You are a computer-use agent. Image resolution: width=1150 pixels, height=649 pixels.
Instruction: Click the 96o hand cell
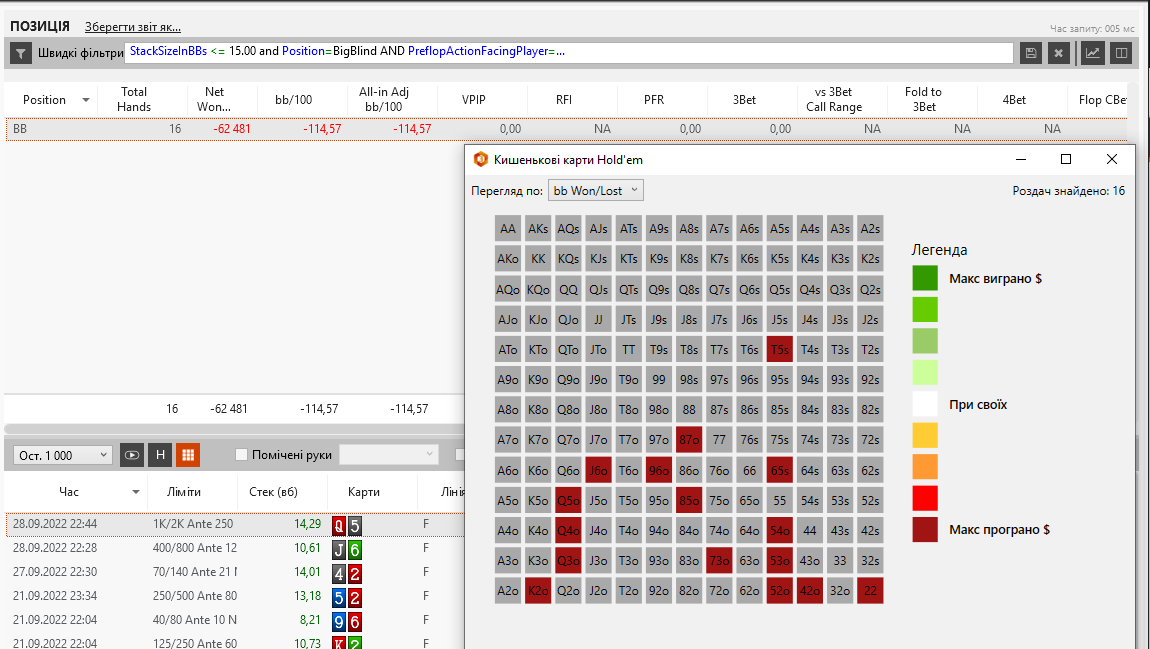coord(659,470)
